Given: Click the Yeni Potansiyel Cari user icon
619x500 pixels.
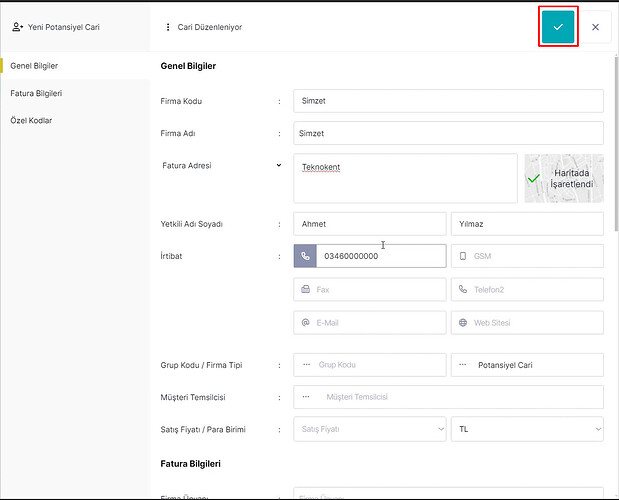Looking at the screenshot, I should coord(17,27).
